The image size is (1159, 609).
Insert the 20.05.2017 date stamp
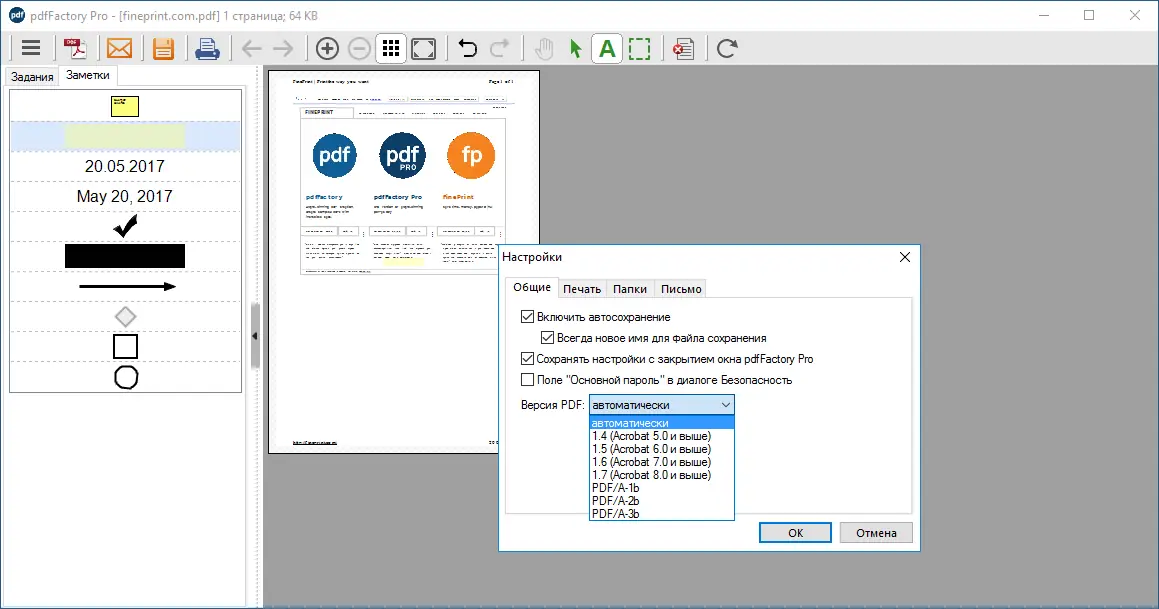(x=125, y=166)
